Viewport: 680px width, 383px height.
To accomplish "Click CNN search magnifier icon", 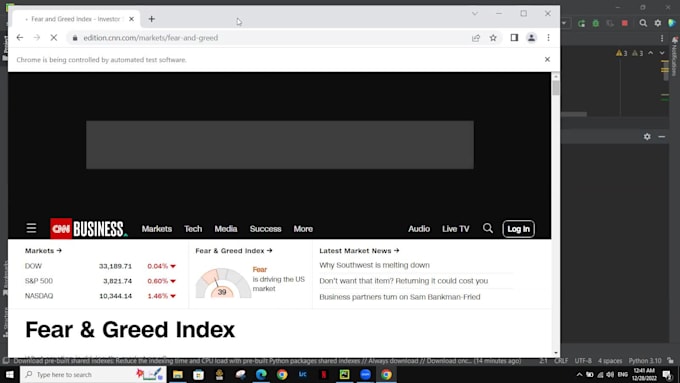I will [x=488, y=228].
